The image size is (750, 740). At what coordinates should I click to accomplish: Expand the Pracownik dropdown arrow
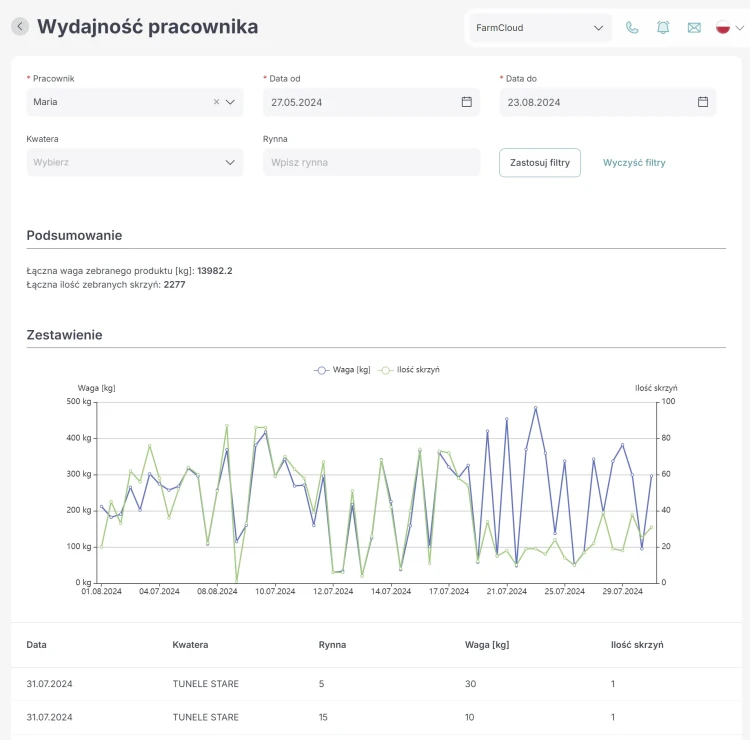(x=230, y=102)
